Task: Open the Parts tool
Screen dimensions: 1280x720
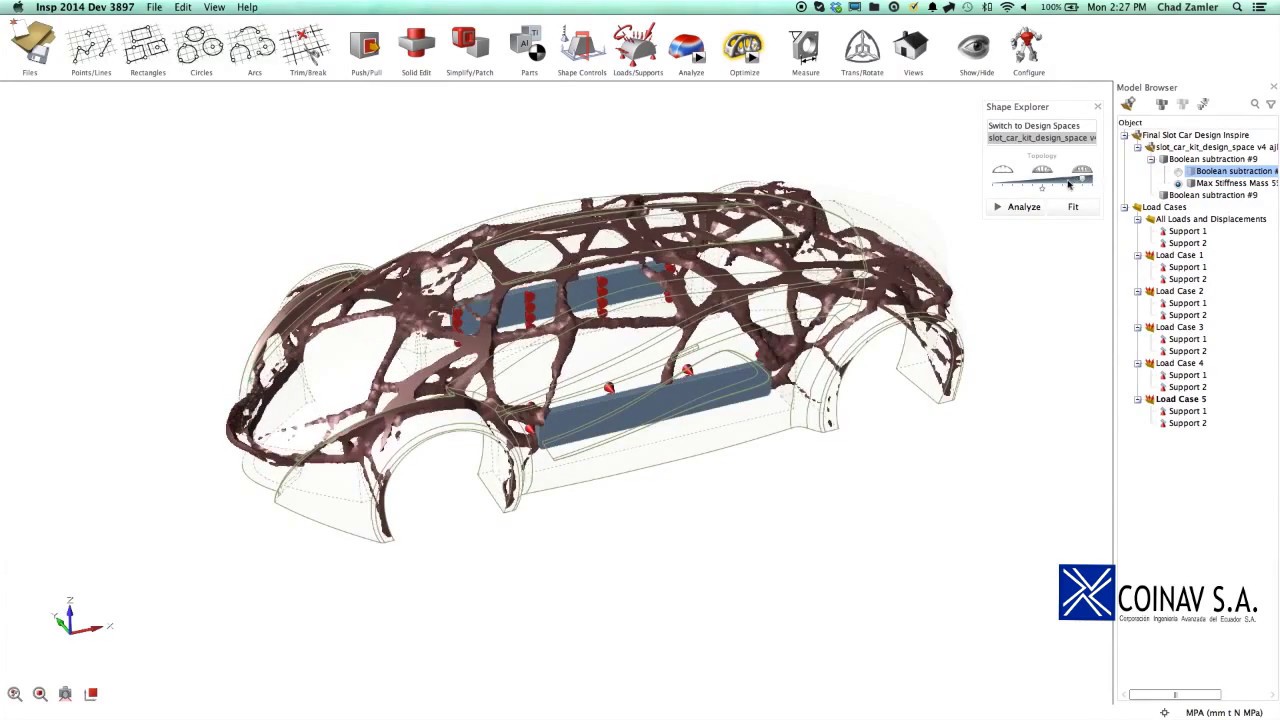Action: click(529, 51)
